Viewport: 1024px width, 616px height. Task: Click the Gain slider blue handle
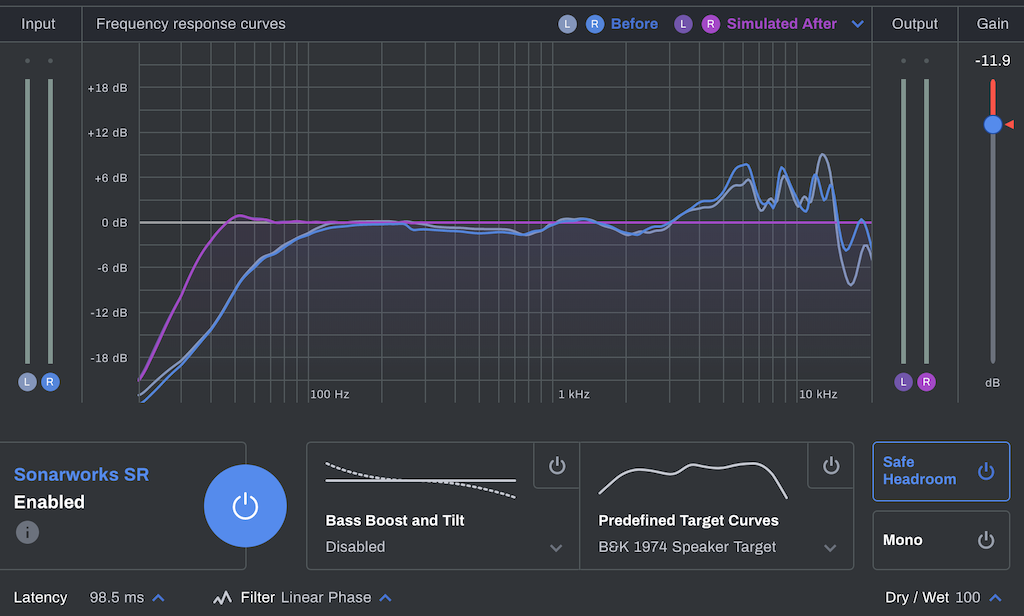[992, 124]
